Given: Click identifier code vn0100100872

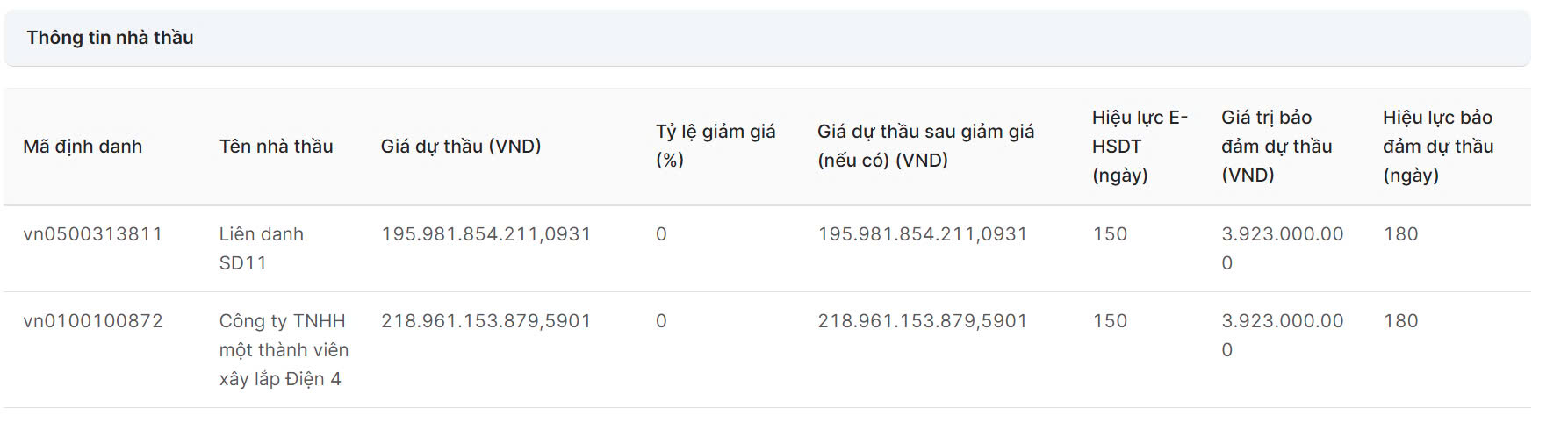Looking at the screenshot, I should coord(92,321).
